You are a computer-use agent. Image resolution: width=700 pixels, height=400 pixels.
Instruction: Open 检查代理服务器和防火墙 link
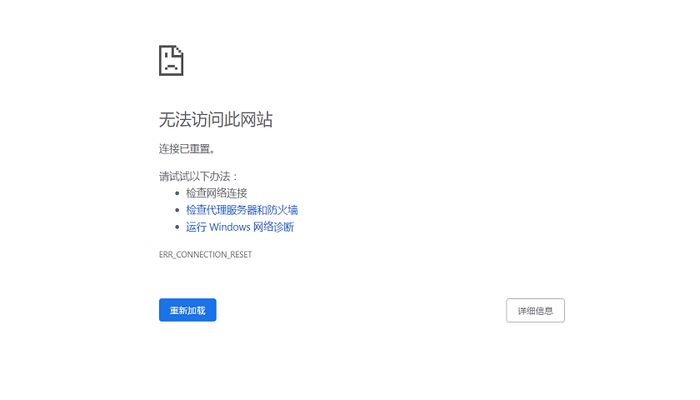click(x=242, y=210)
